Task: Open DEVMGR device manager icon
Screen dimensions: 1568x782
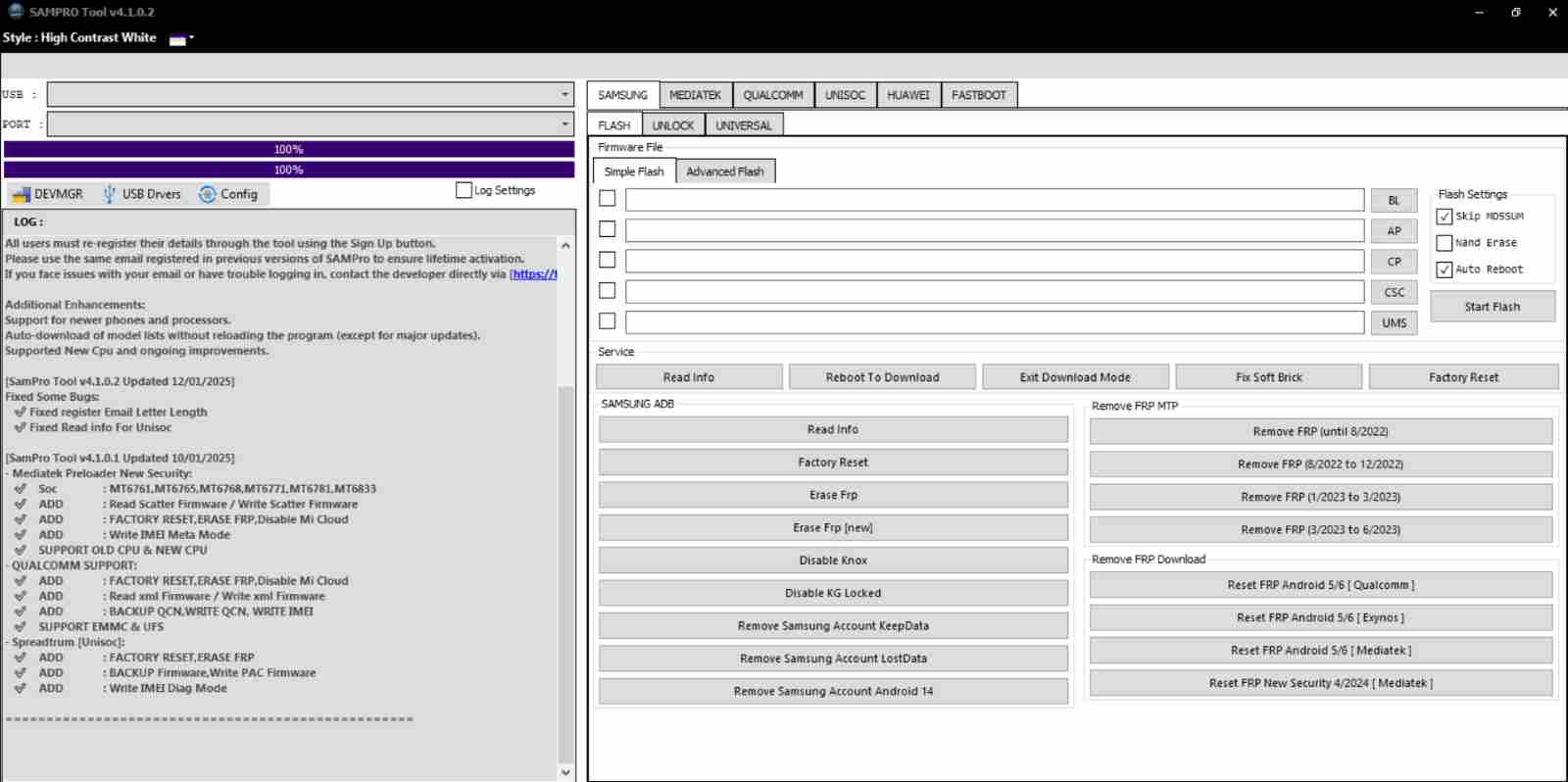Action: click(x=22, y=194)
